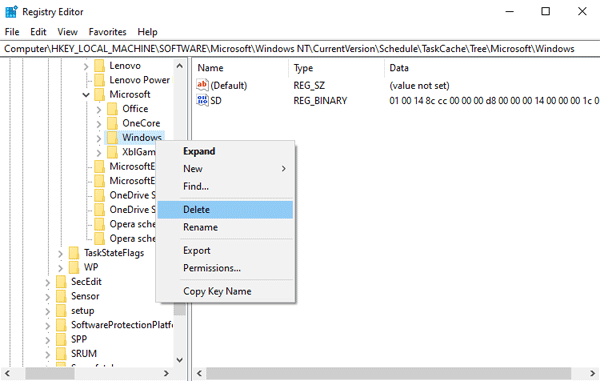Expand the TaskStateFlags key
The image size is (600, 381).
click(x=60, y=254)
